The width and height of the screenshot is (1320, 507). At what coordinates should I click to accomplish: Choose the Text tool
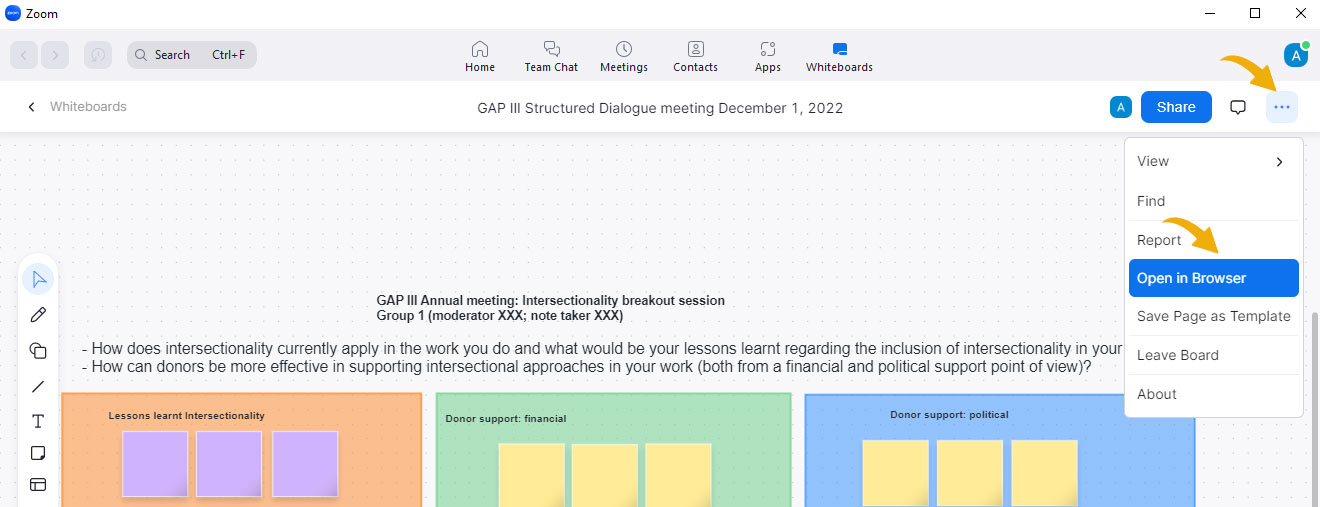(x=38, y=421)
